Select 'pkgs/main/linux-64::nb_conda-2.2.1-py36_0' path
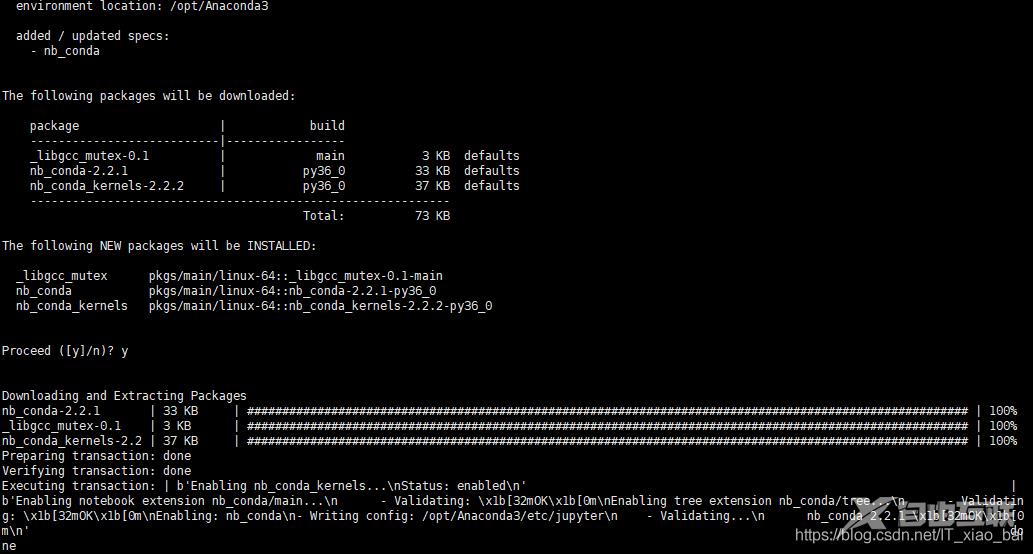The width and height of the screenshot is (1033, 554). click(293, 291)
